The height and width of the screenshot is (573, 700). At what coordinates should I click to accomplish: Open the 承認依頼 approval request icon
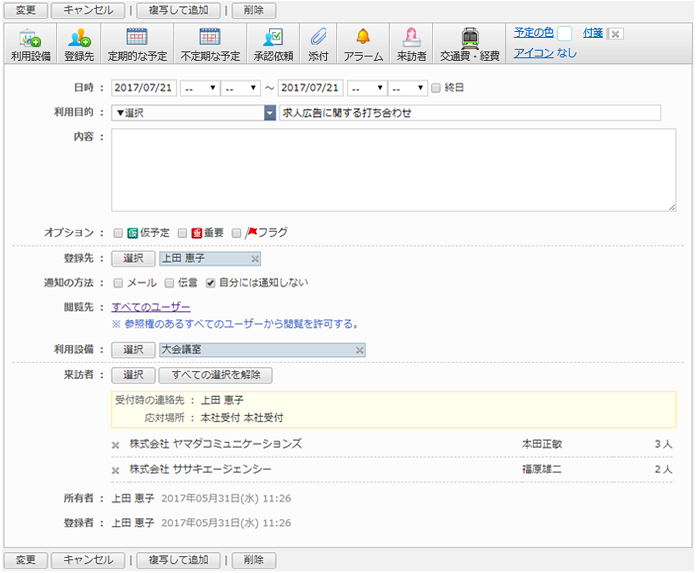coord(273,44)
